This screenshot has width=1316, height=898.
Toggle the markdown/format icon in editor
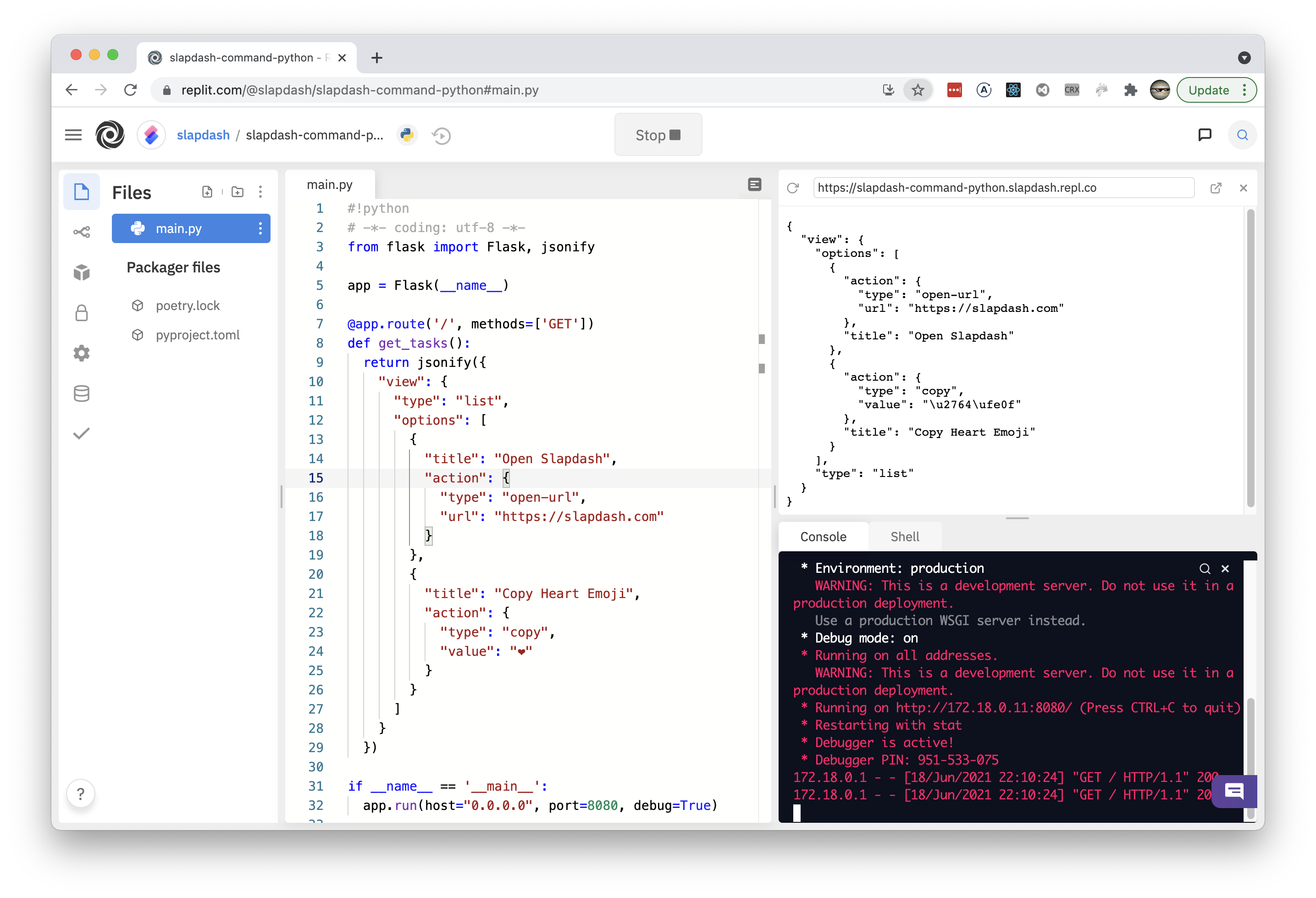coord(754,184)
